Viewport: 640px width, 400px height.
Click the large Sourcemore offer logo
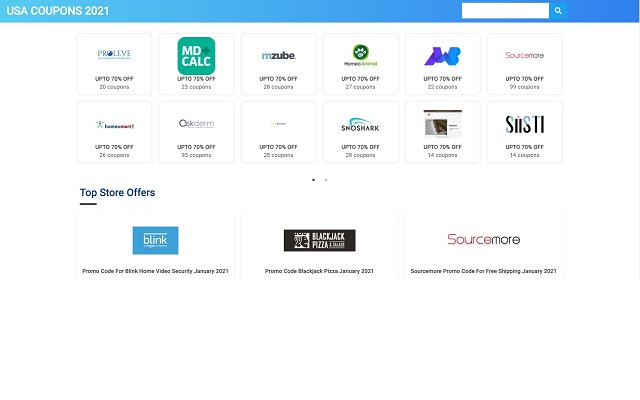pos(484,239)
